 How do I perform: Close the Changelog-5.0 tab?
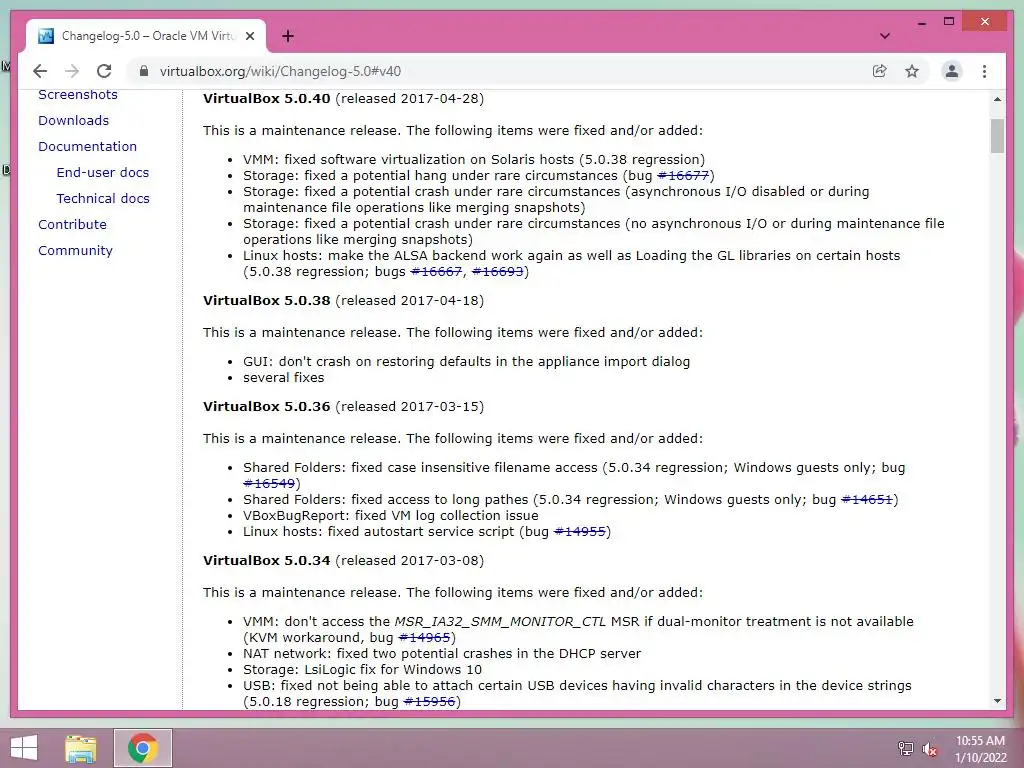249,36
